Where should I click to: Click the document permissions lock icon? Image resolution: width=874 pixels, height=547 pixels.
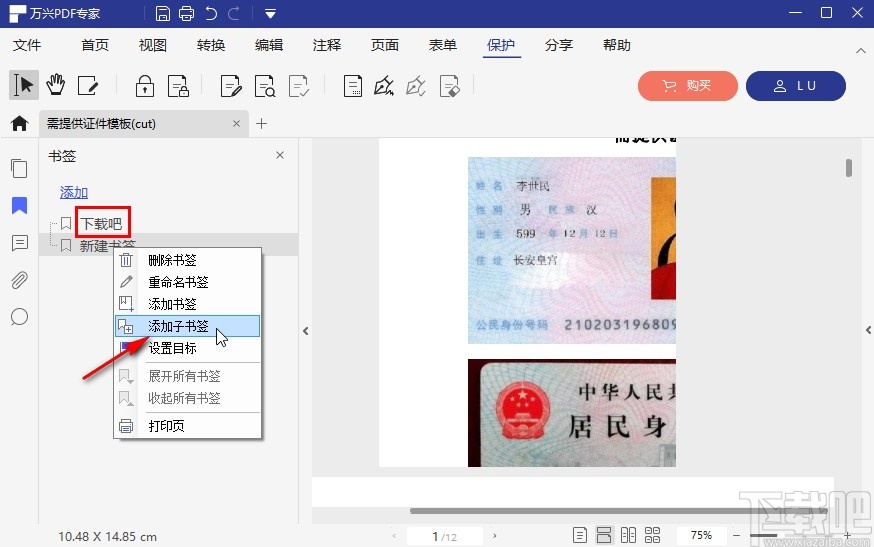pos(178,86)
